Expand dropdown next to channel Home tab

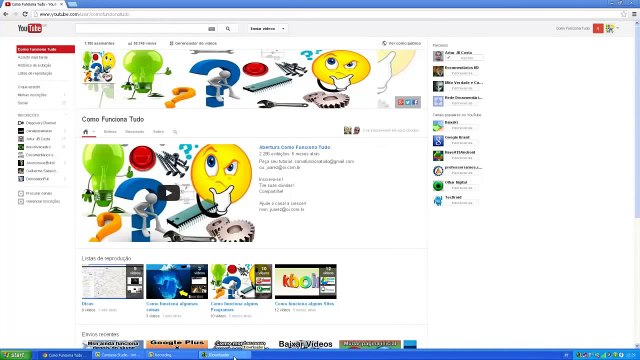93,132
